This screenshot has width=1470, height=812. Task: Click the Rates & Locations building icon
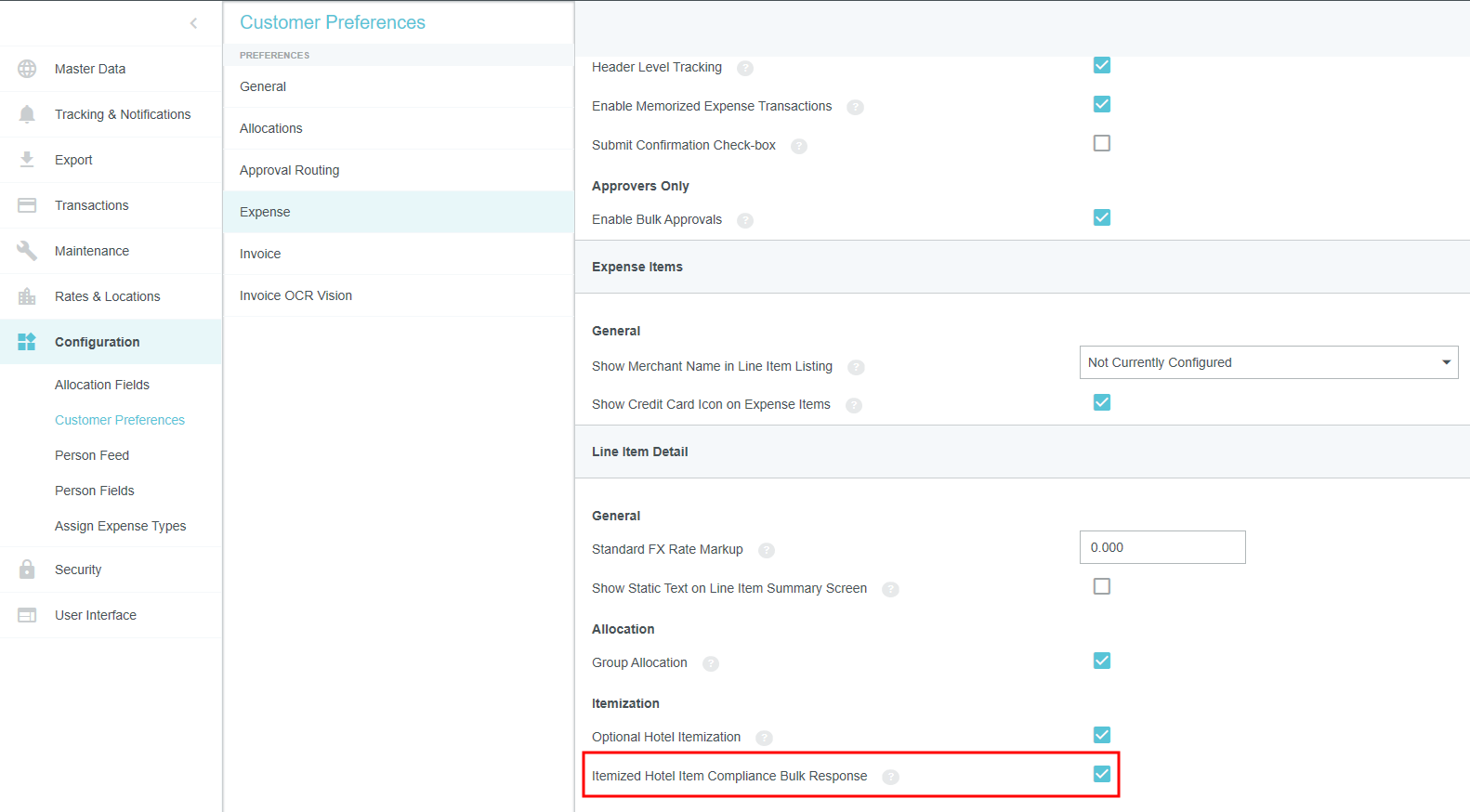click(27, 296)
